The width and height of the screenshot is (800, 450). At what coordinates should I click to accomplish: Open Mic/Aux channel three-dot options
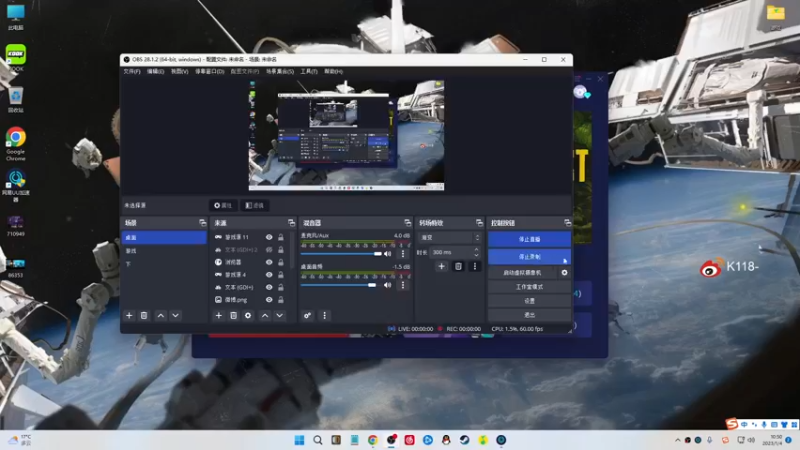tap(403, 254)
